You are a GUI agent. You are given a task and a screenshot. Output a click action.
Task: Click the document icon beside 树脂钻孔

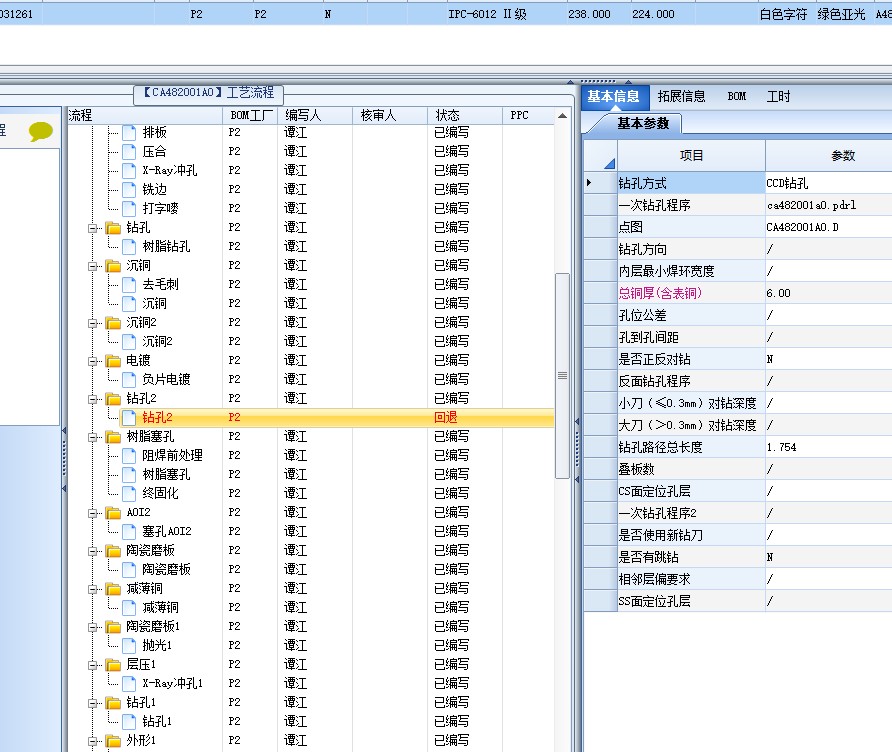(x=129, y=246)
